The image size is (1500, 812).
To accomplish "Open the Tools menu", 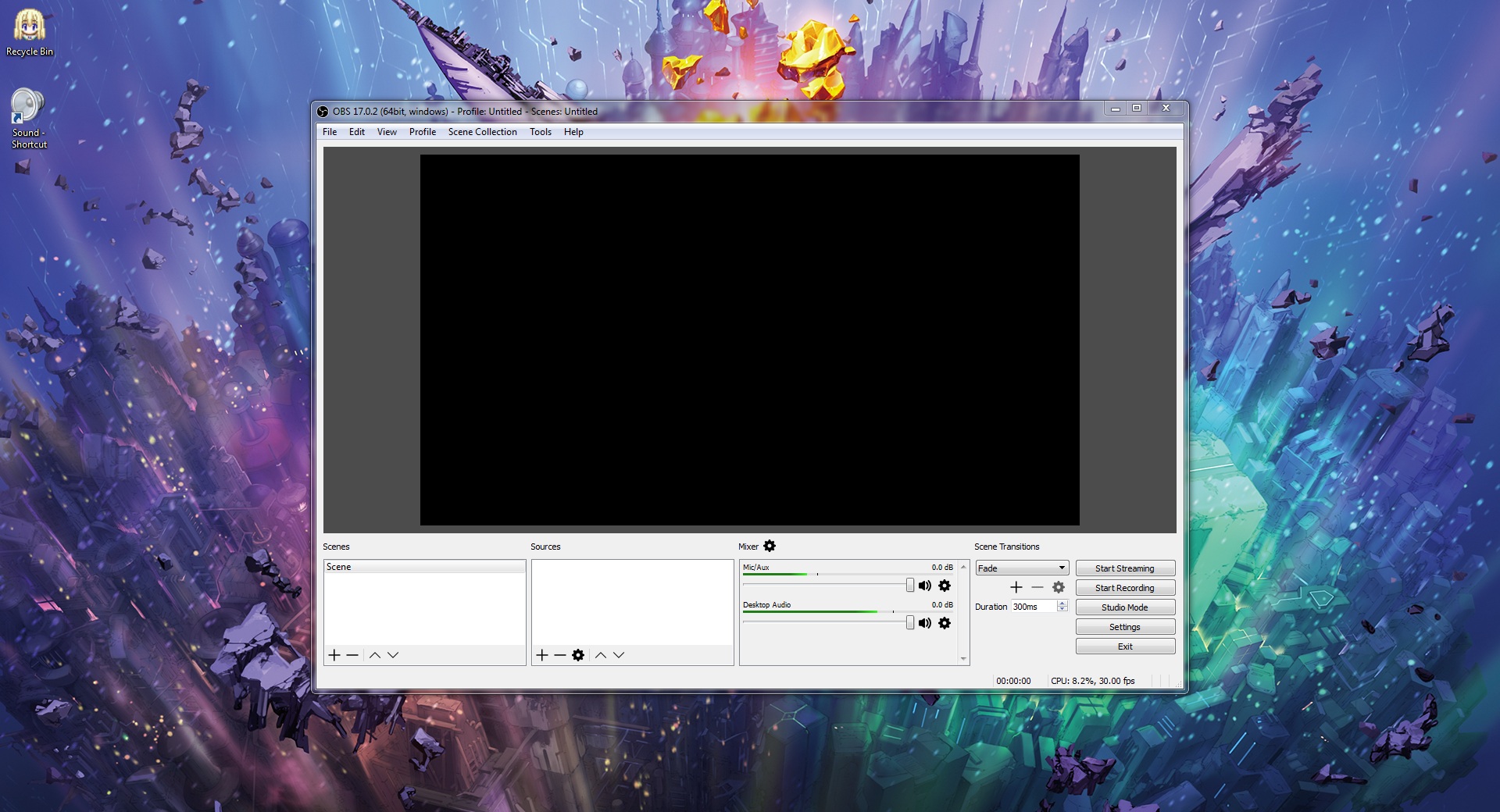I will tap(541, 132).
